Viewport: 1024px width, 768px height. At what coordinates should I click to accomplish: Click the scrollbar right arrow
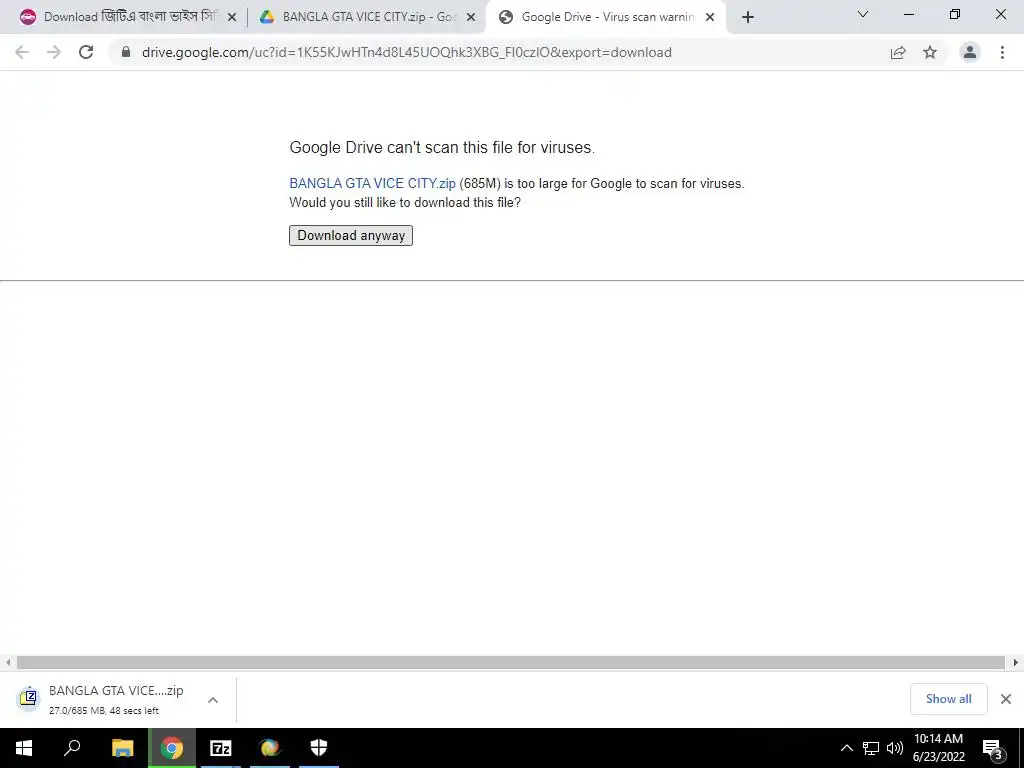tap(1015, 663)
